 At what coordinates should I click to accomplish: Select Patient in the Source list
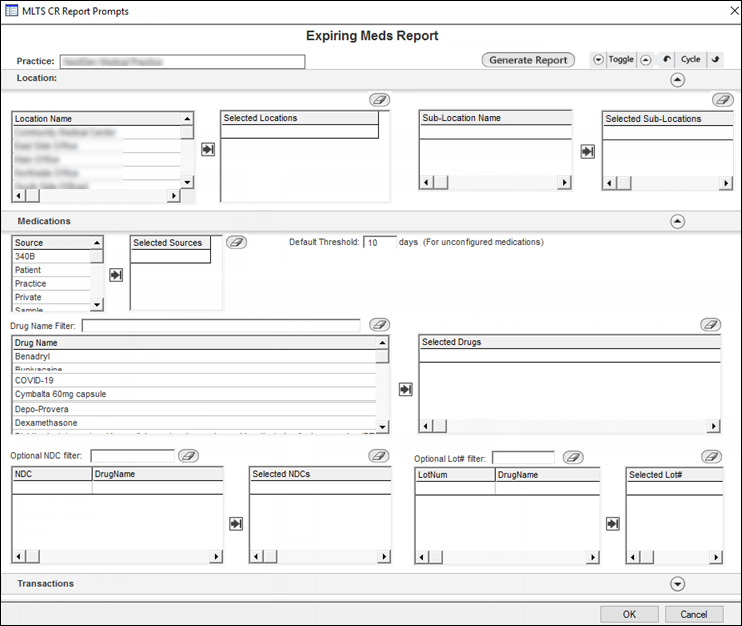(x=51, y=270)
